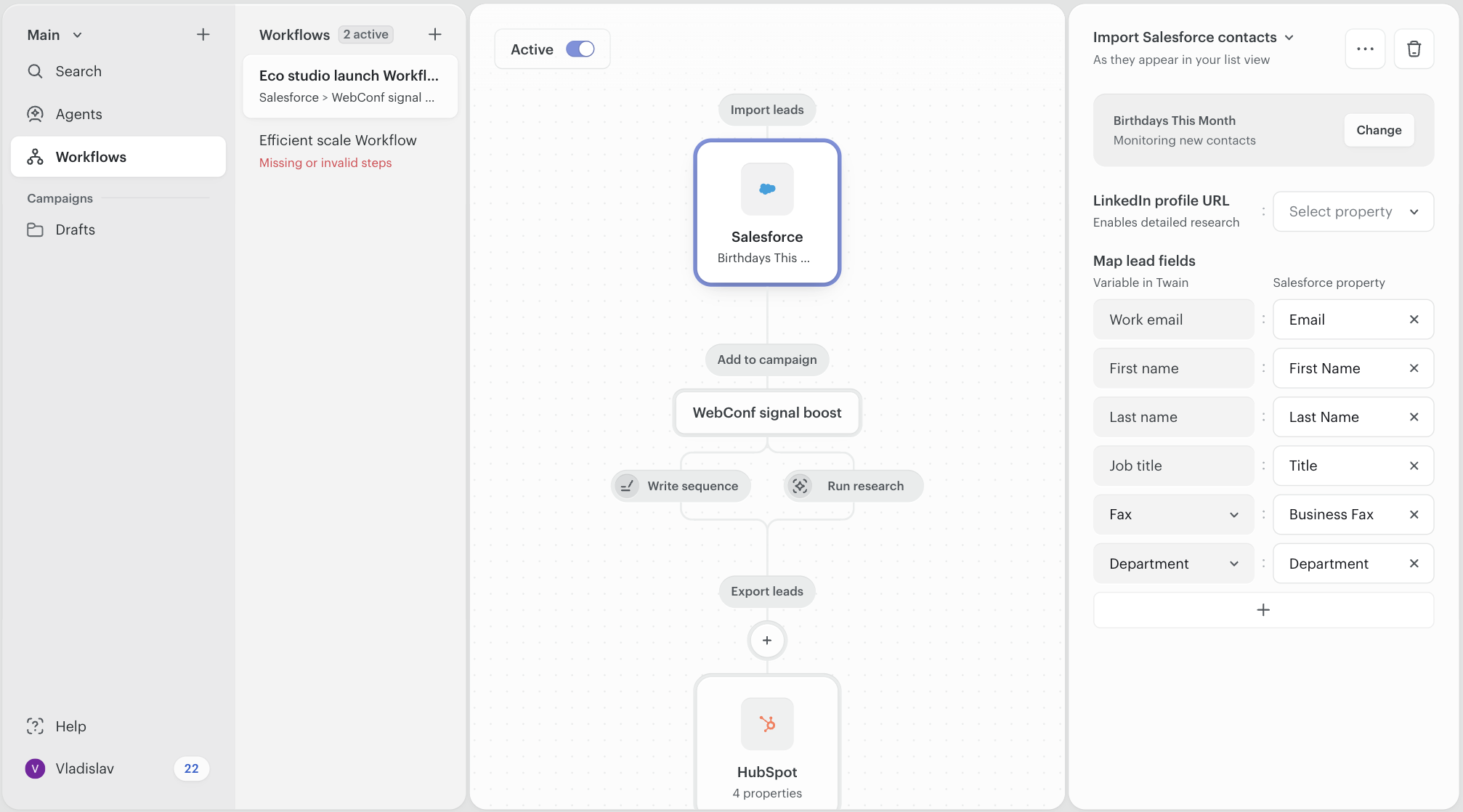Click the Vladislav user avatar
This screenshot has height=812, width=1463.
tap(35, 768)
